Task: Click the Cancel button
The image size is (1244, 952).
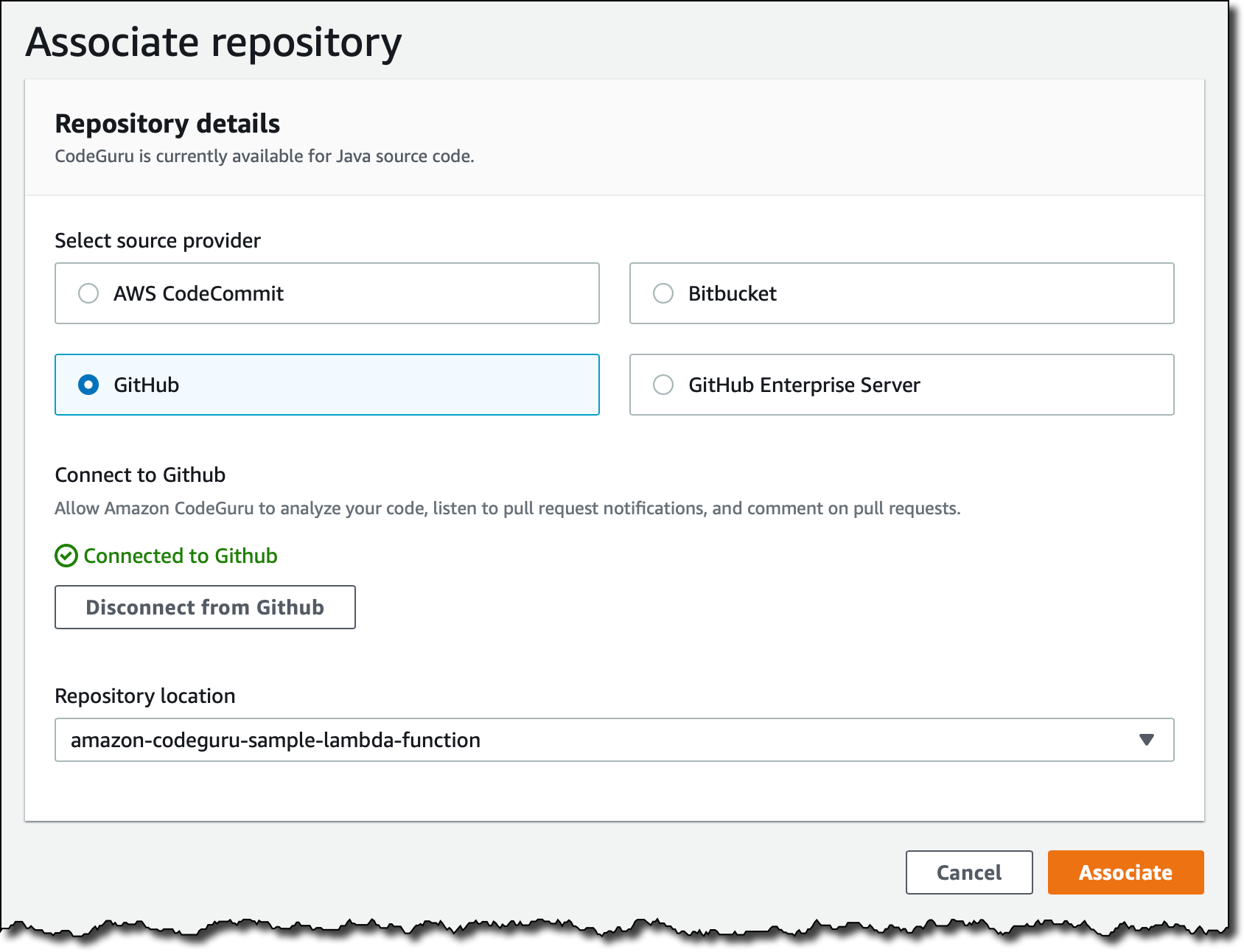Action: tap(969, 872)
